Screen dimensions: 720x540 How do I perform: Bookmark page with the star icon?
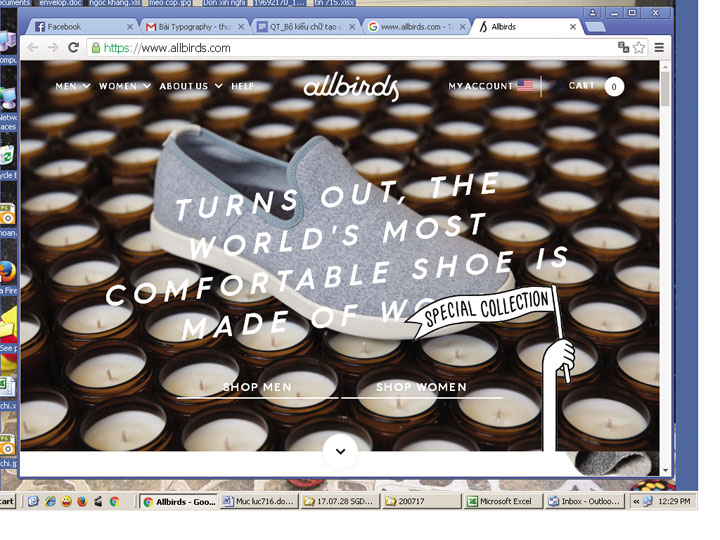(639, 47)
